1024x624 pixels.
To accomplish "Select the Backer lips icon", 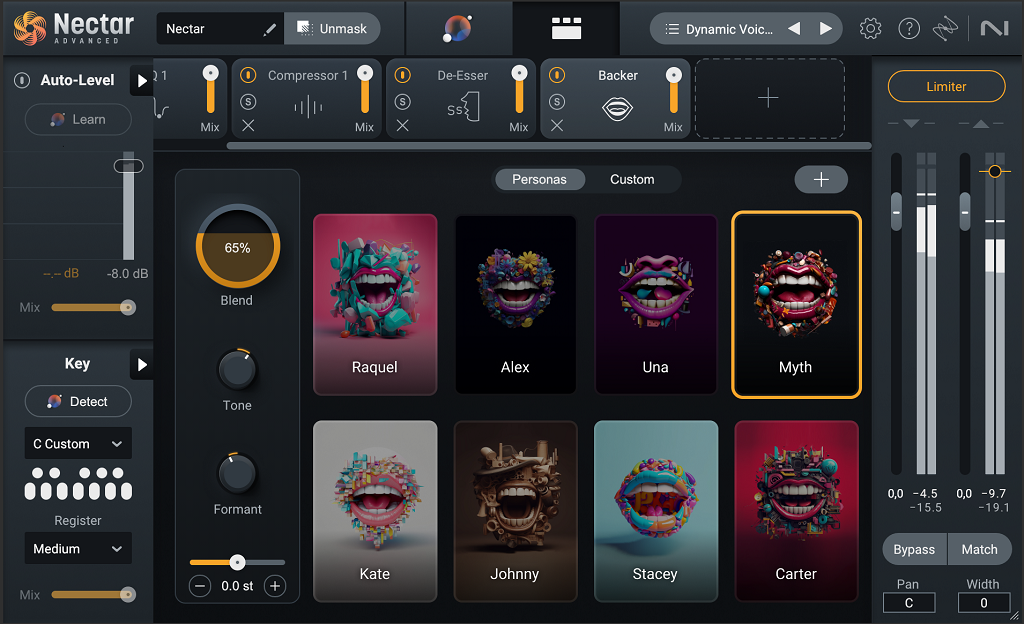I will [617, 108].
